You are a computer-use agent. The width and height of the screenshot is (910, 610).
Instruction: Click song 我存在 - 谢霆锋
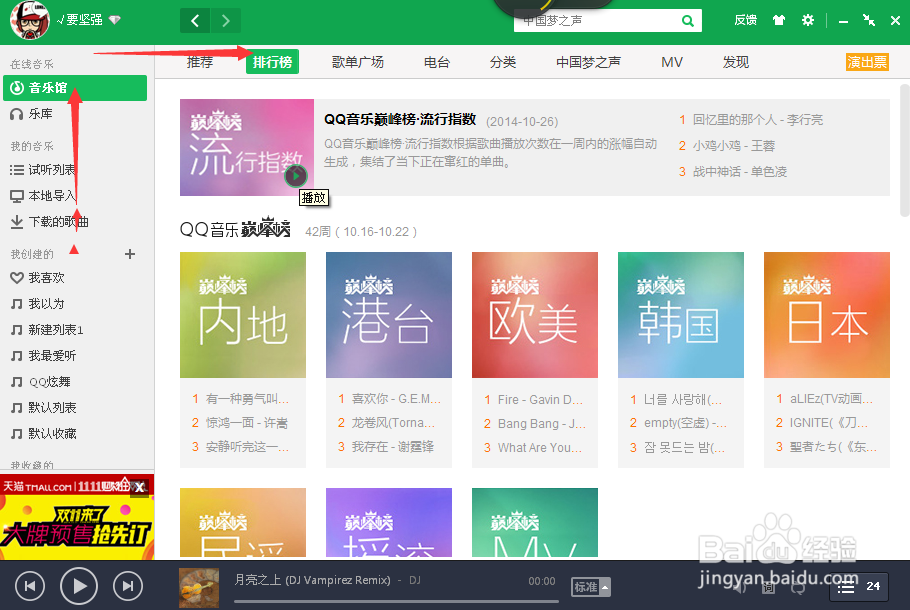[392, 447]
